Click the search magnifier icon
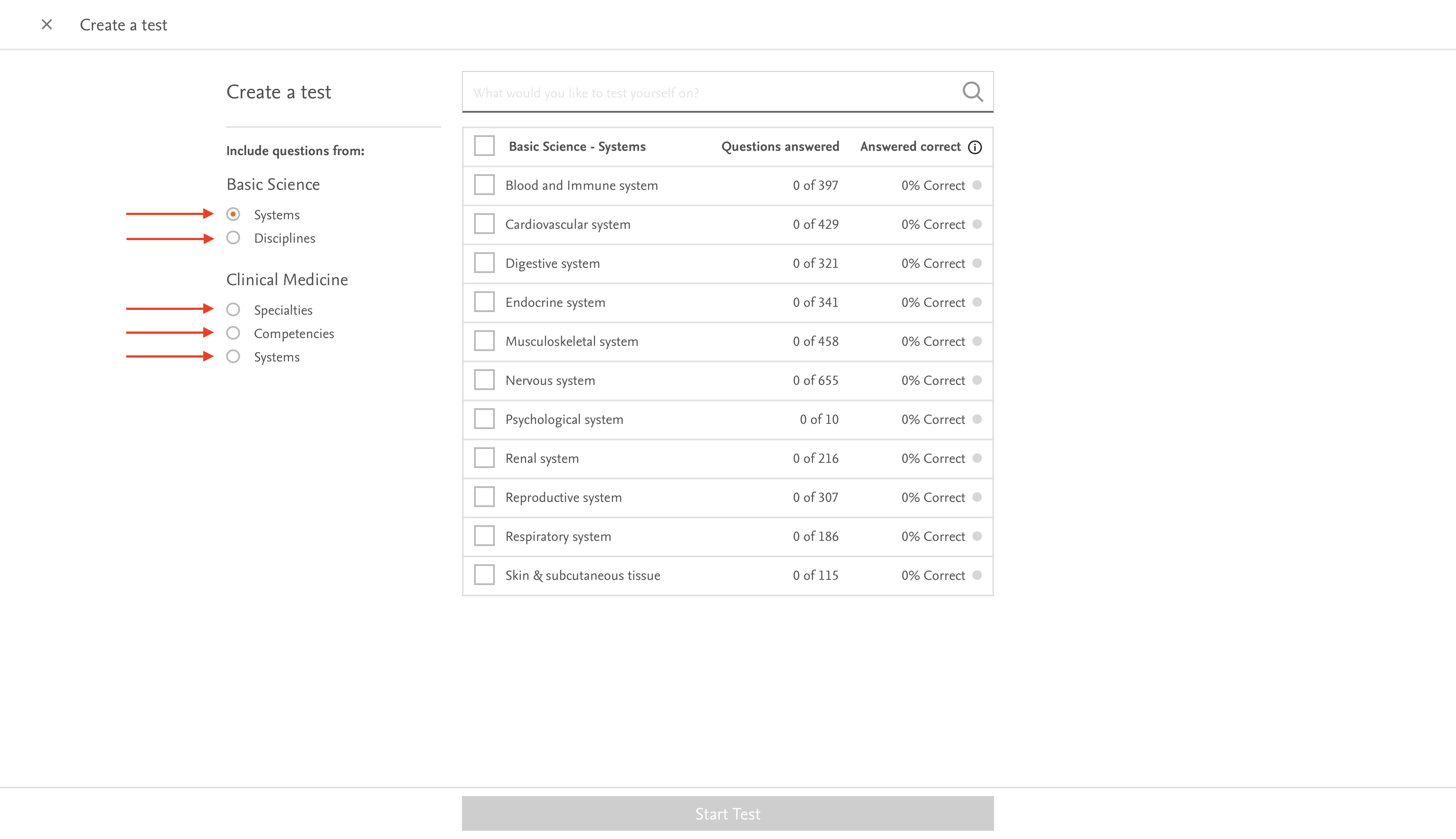Image resolution: width=1456 pixels, height=839 pixels. [x=972, y=91]
